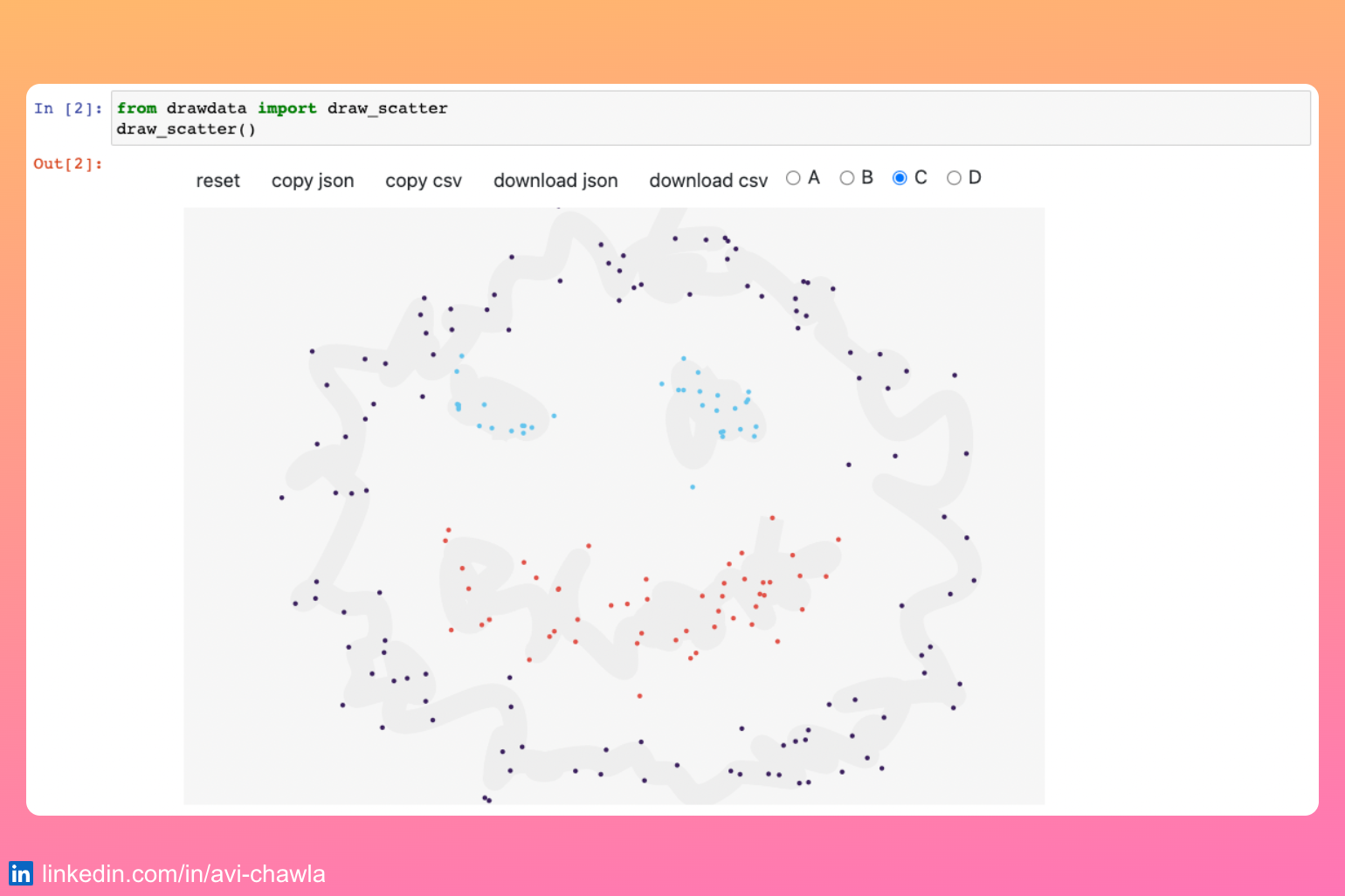This screenshot has width=1345, height=896.
Task: Click copy json to copy scatter data
Action: [312, 180]
